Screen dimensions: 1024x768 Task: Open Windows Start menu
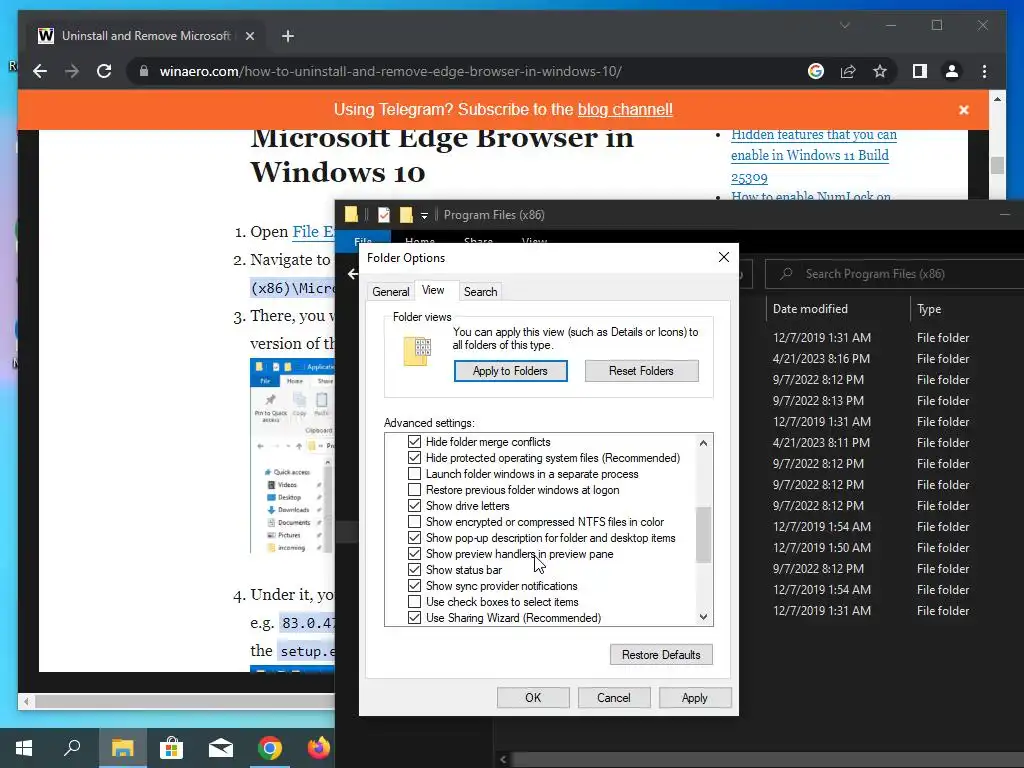24,748
